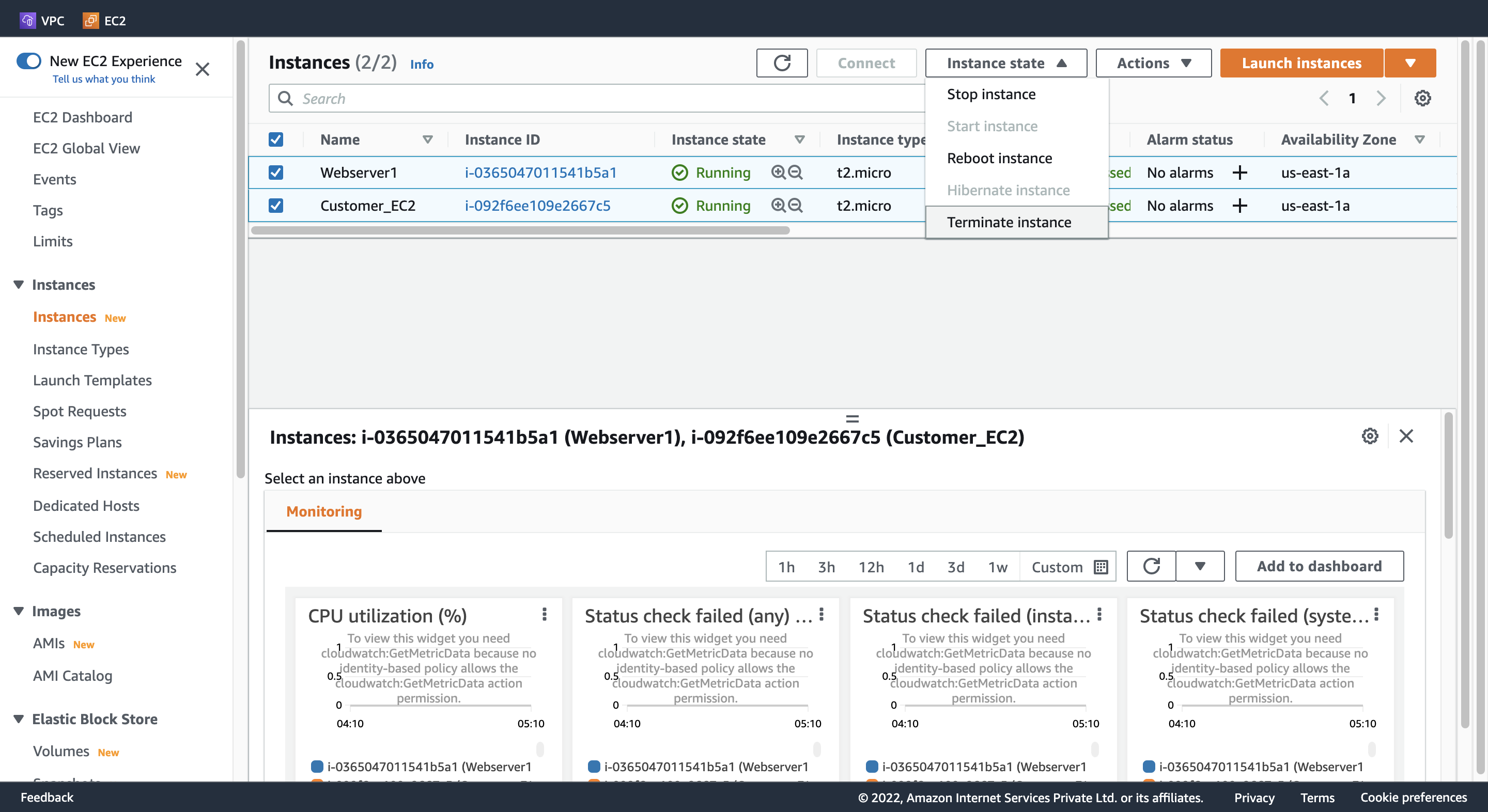1488x812 pixels.
Task: Add alarm plus icon for Webserver1
Action: click(x=1239, y=173)
